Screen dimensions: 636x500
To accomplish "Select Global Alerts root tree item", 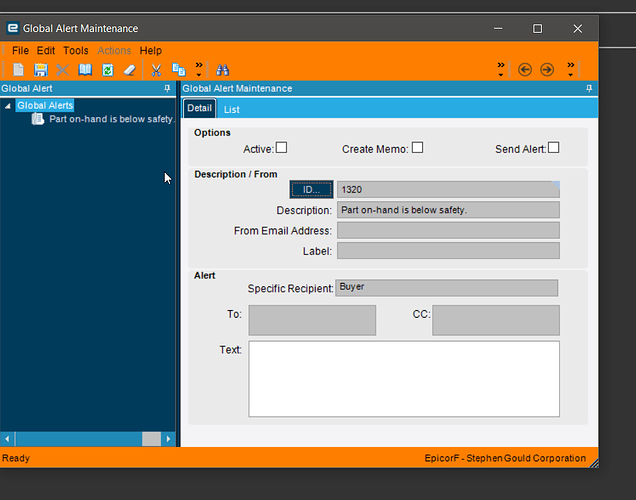I will pyautogui.click(x=45, y=105).
